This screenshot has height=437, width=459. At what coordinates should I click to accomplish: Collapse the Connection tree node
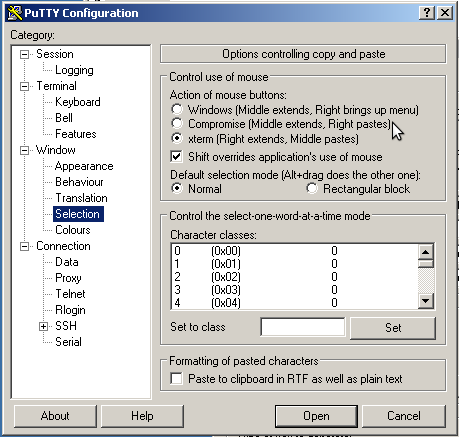pos(24,246)
